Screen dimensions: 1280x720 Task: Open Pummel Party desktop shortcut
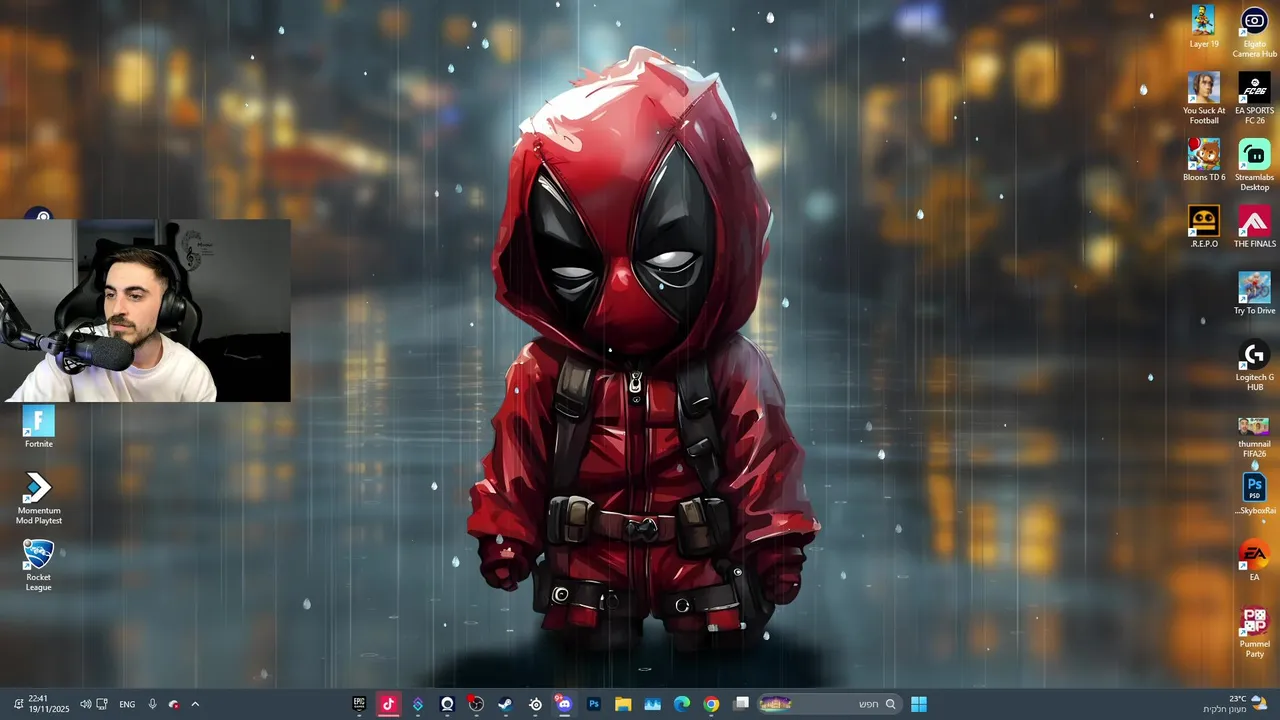pos(1254,632)
